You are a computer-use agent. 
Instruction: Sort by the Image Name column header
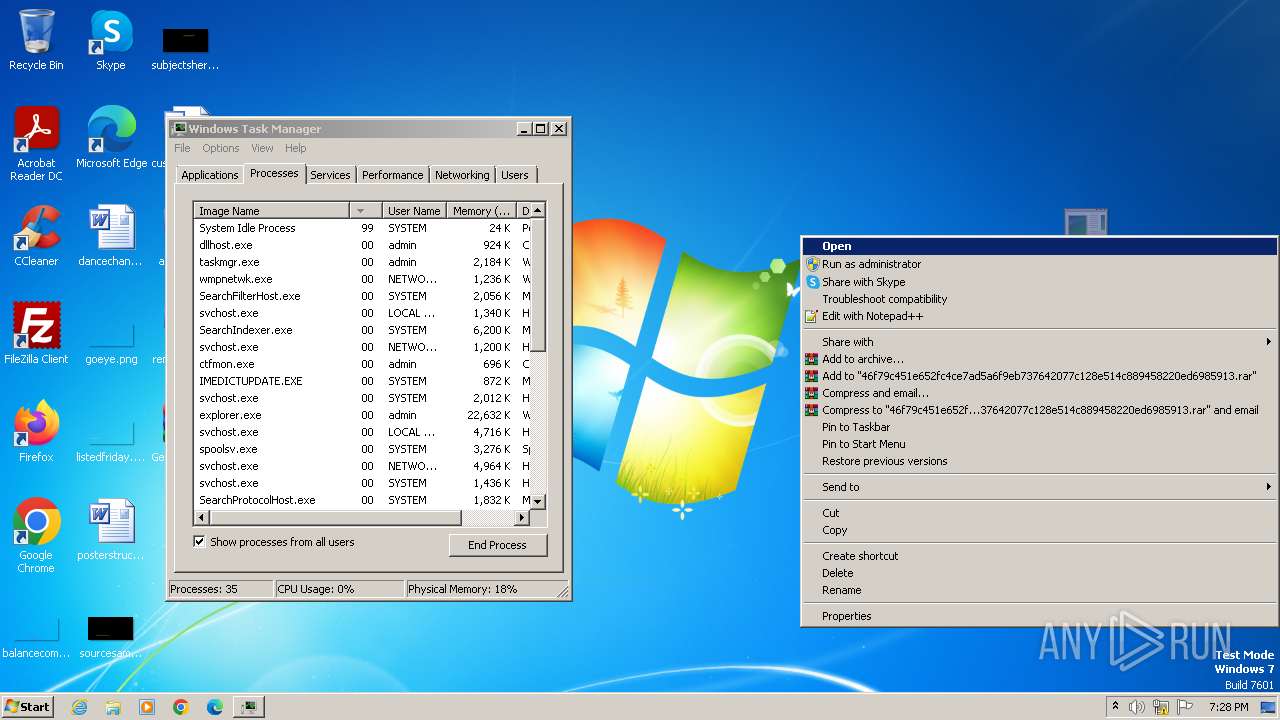coord(271,211)
